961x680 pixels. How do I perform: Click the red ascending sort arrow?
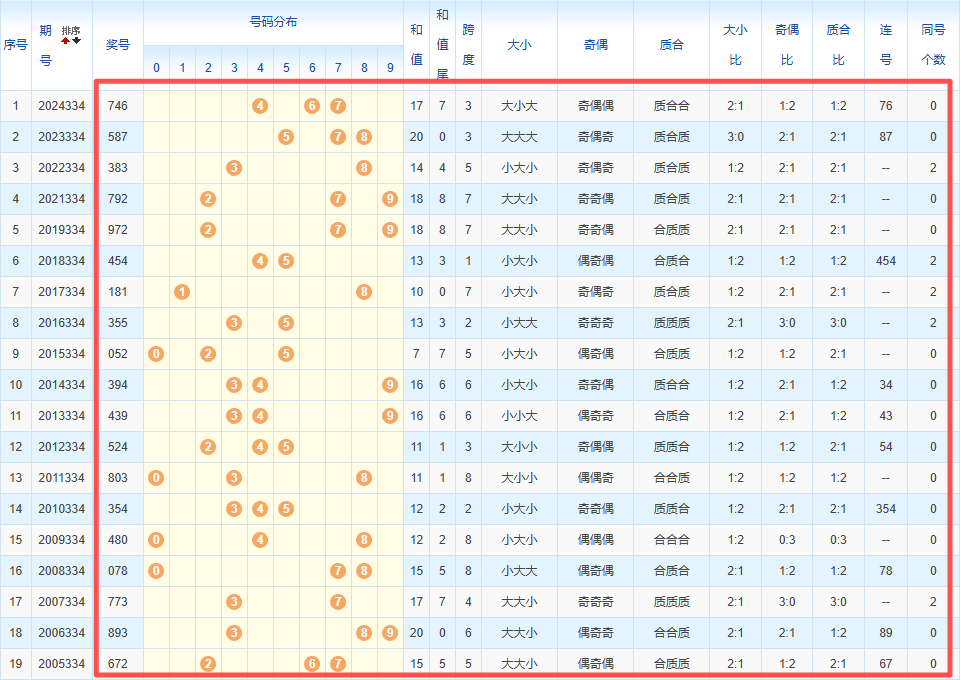(x=66, y=41)
